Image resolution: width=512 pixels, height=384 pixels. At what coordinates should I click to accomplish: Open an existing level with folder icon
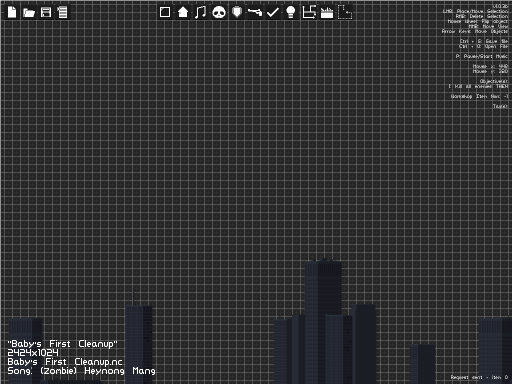point(29,13)
